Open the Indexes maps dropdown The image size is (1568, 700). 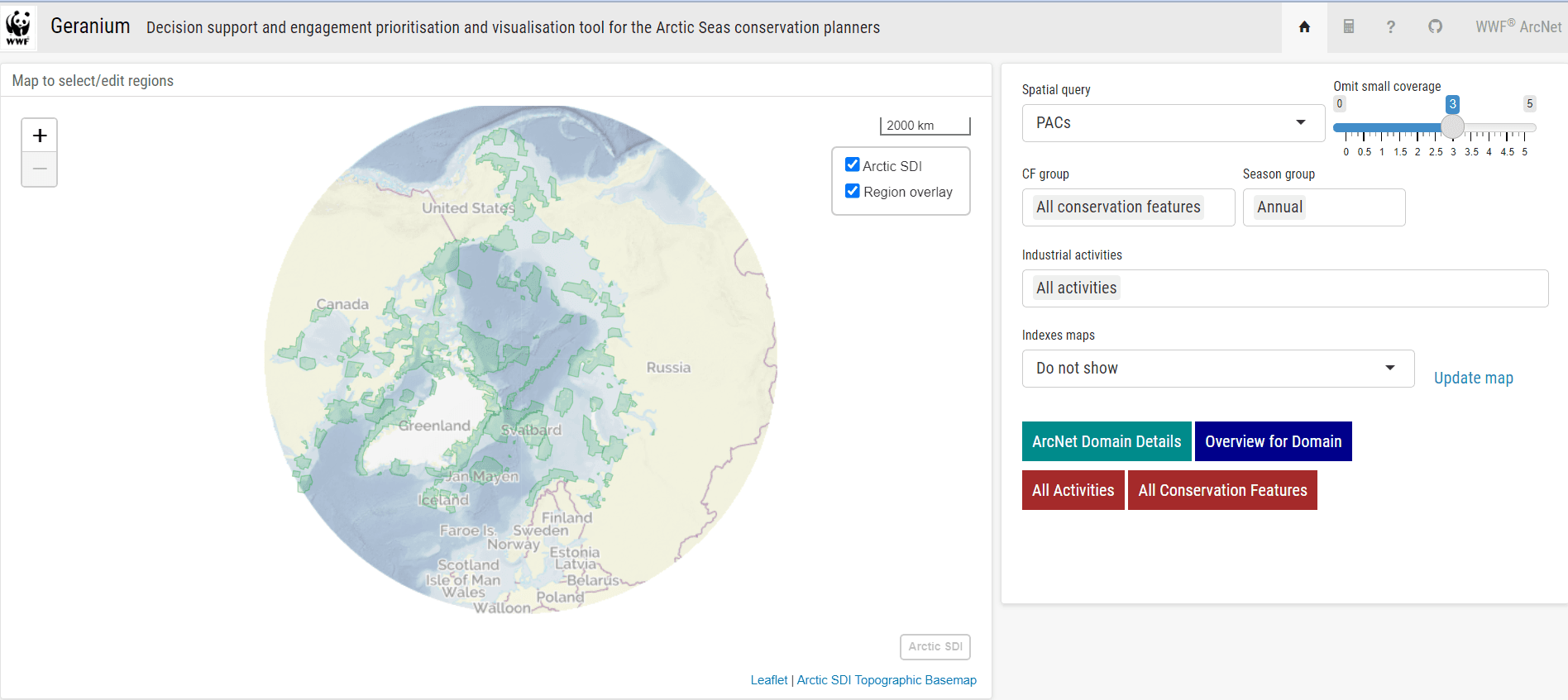1217,369
